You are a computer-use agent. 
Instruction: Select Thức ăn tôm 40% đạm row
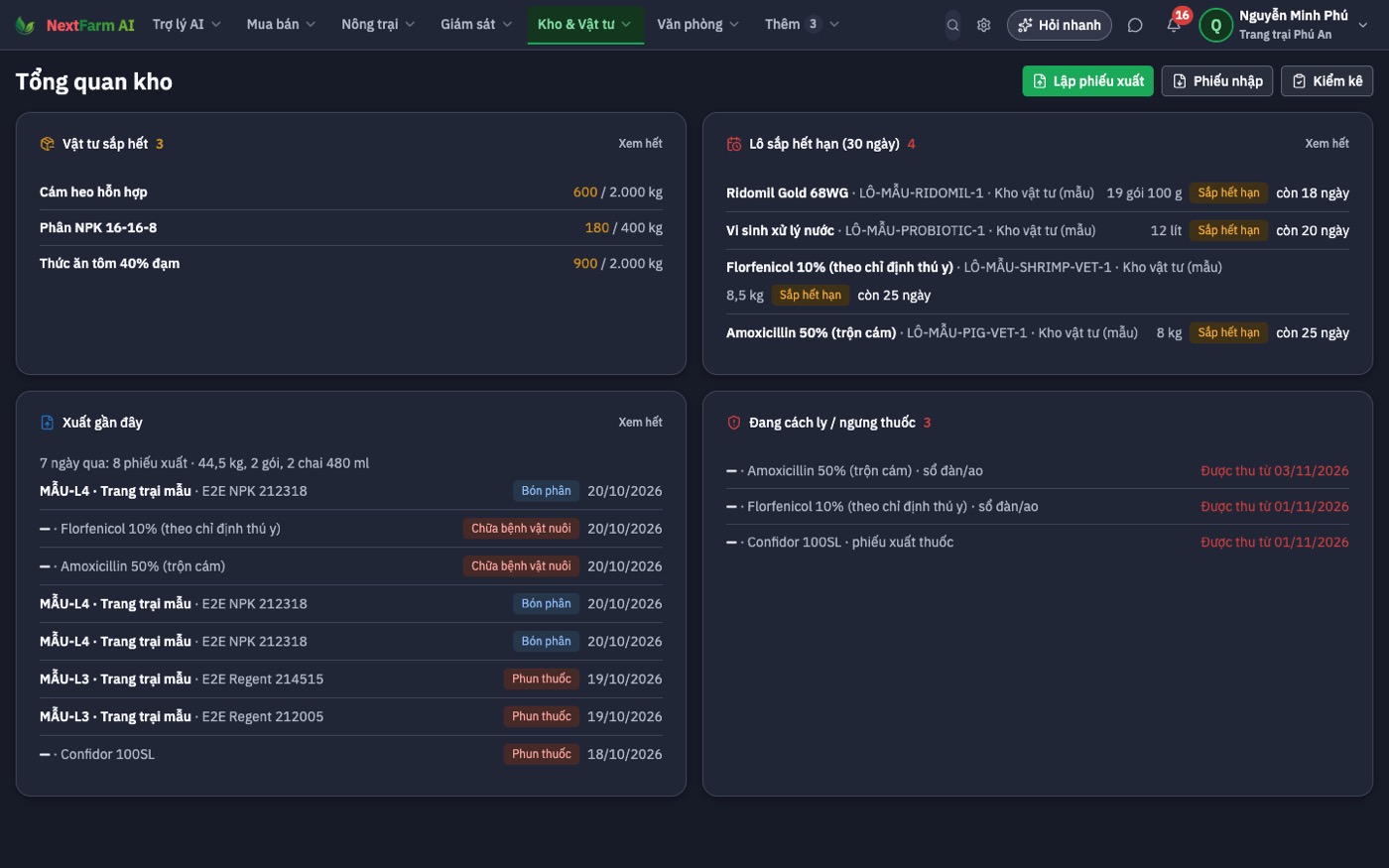coord(351,264)
